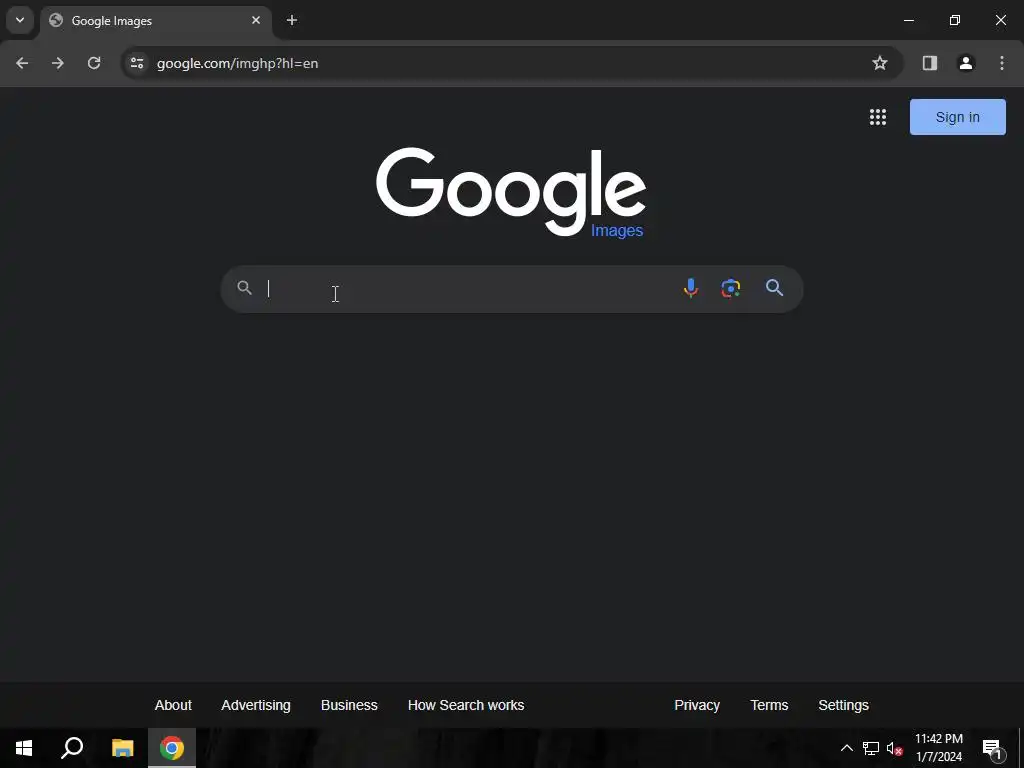Viewport: 1024px width, 768px height.
Task: Close the Google Images tab
Action: coord(256,20)
